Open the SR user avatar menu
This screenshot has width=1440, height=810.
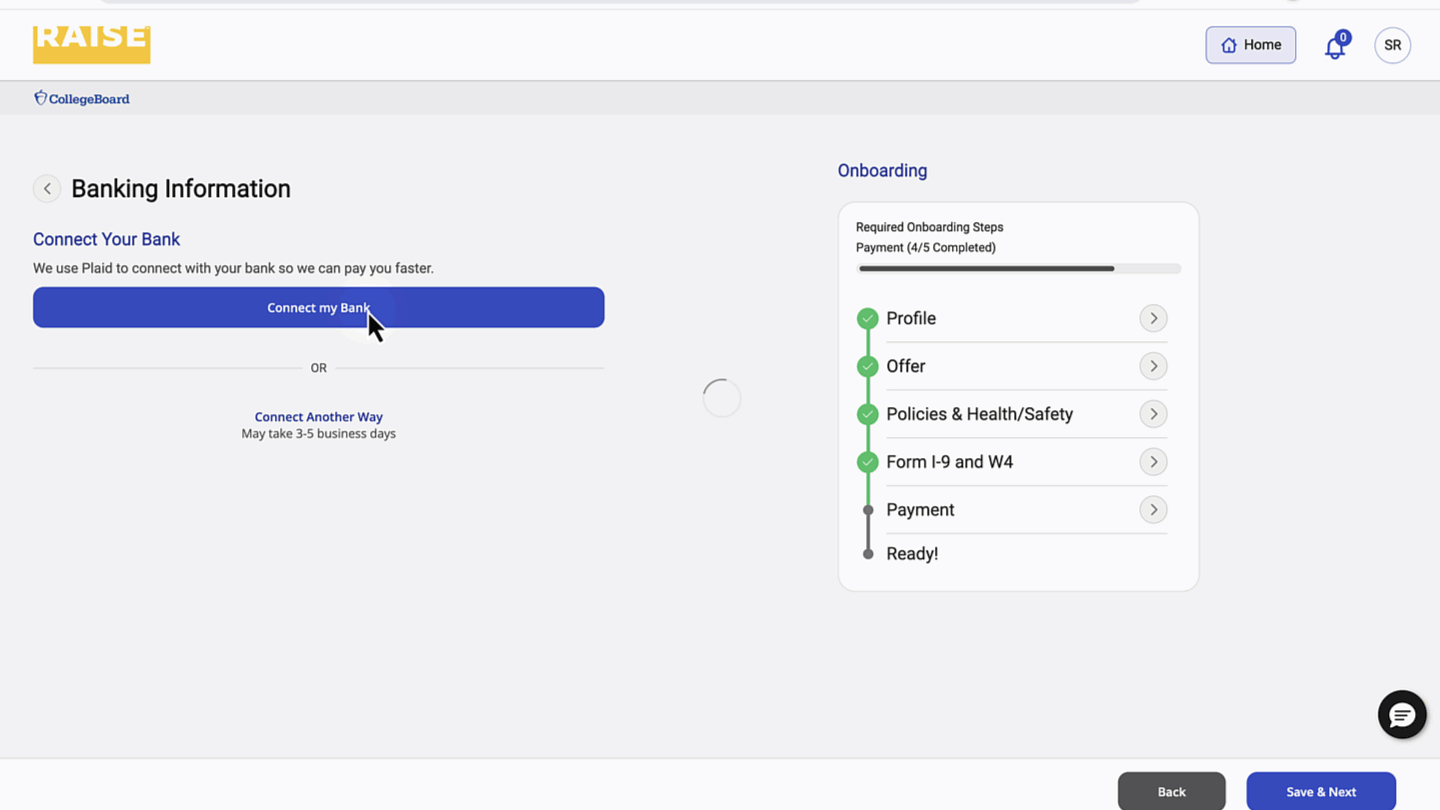point(1392,45)
